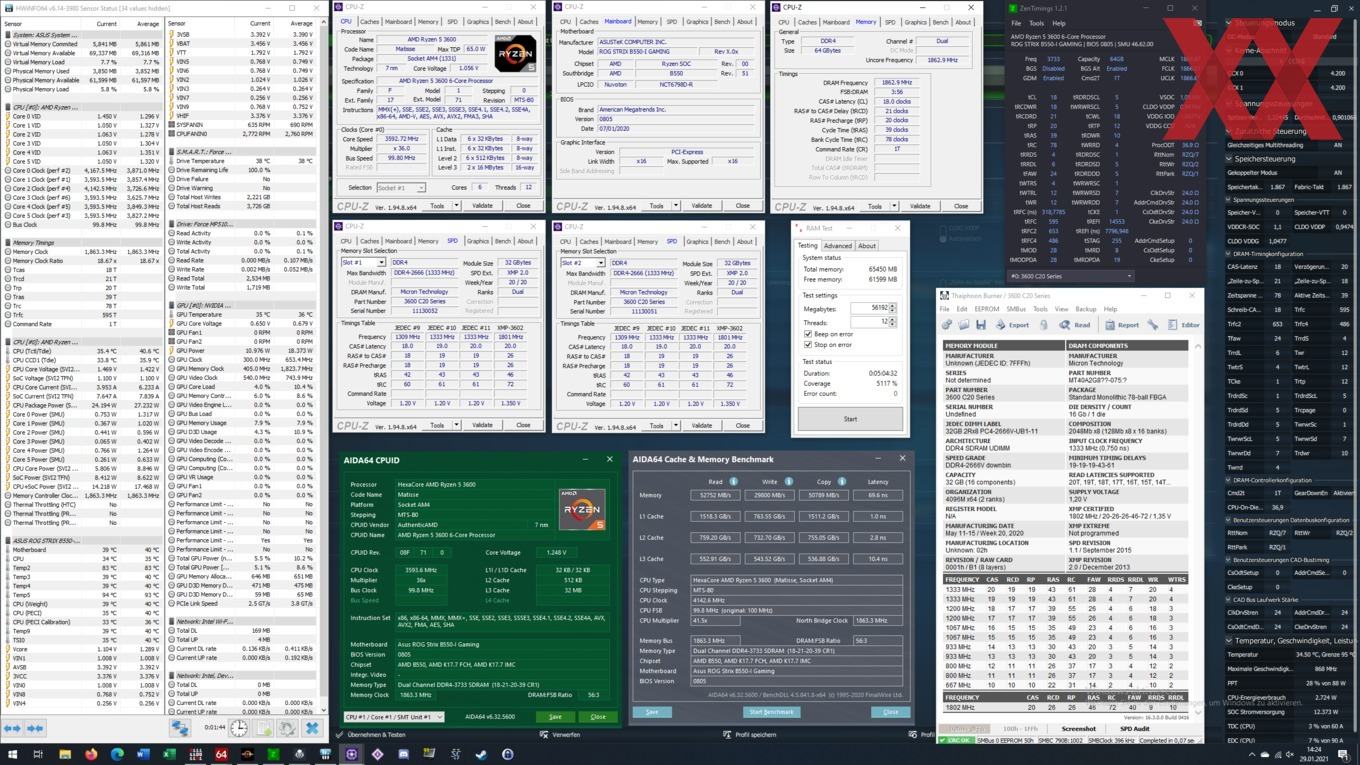Click Thaiphoon Burner save floppy icon

pos(981,325)
